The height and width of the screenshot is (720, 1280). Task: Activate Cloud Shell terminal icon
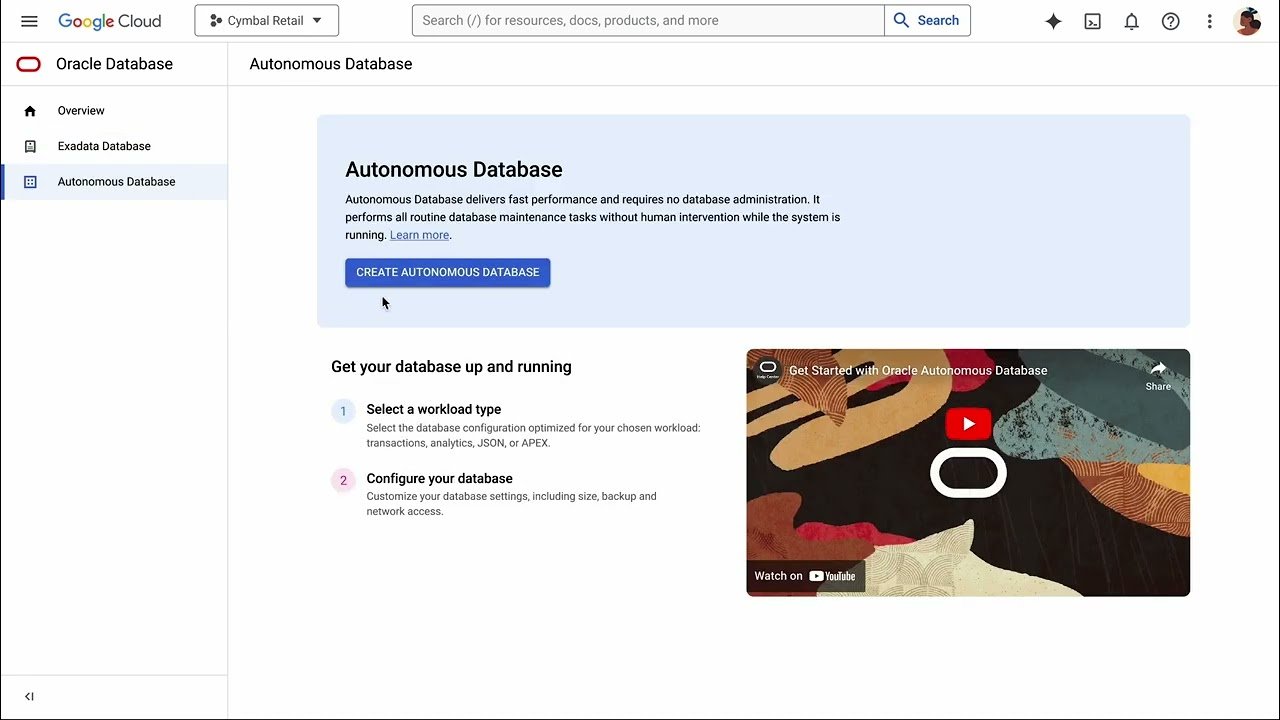pyautogui.click(x=1092, y=21)
